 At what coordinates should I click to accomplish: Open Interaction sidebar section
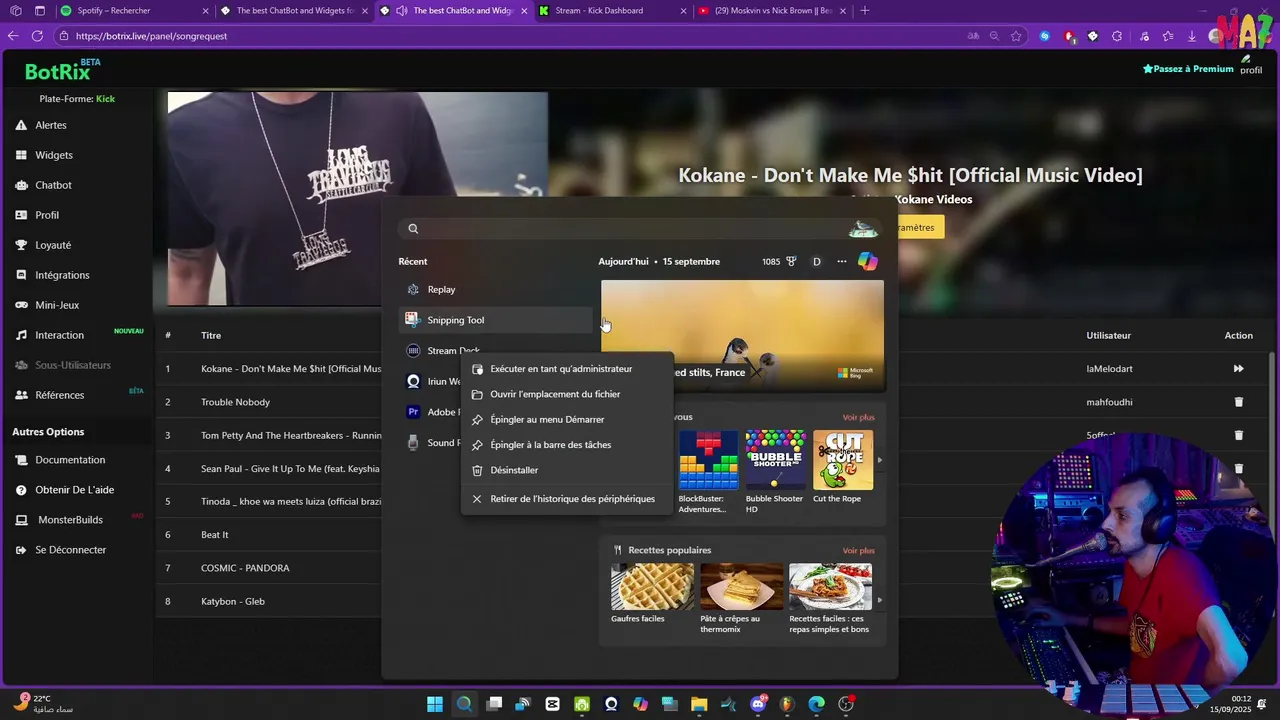pos(59,335)
